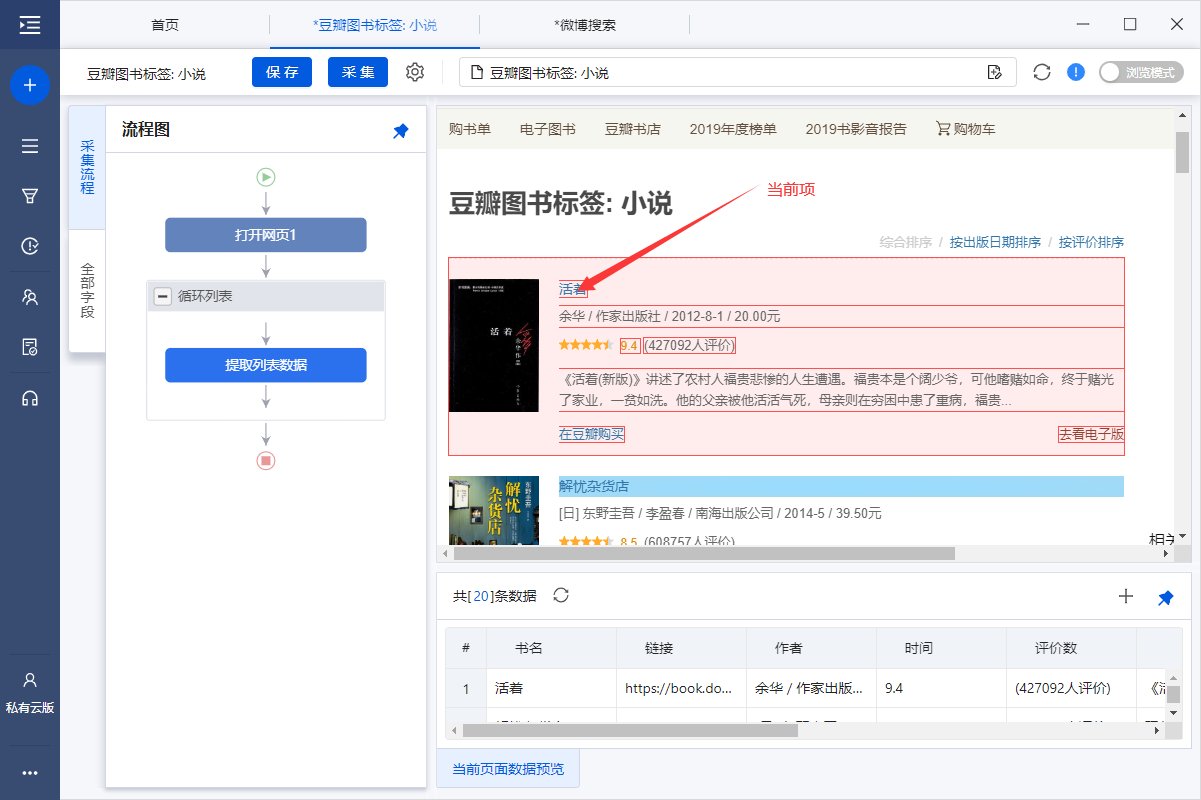Click the https://book.do... link cell
1201x800 pixels.
[x=681, y=688]
